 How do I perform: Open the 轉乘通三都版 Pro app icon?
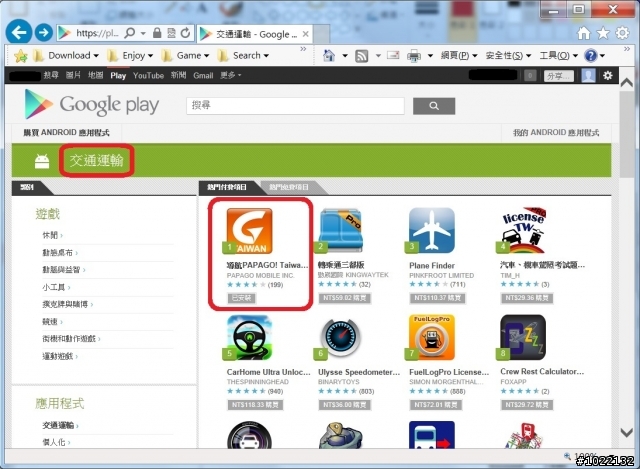coord(340,231)
